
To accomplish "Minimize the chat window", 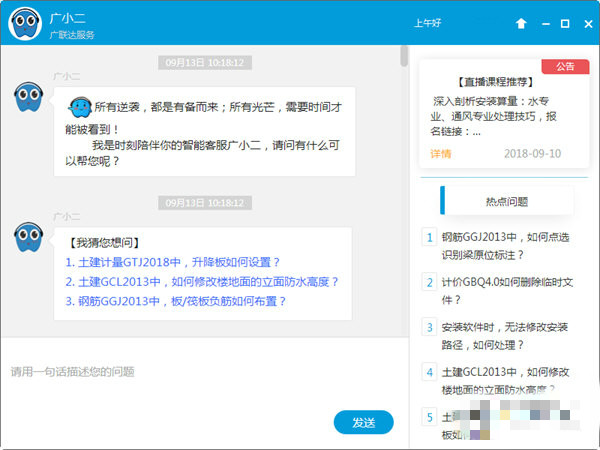I will (543, 23).
